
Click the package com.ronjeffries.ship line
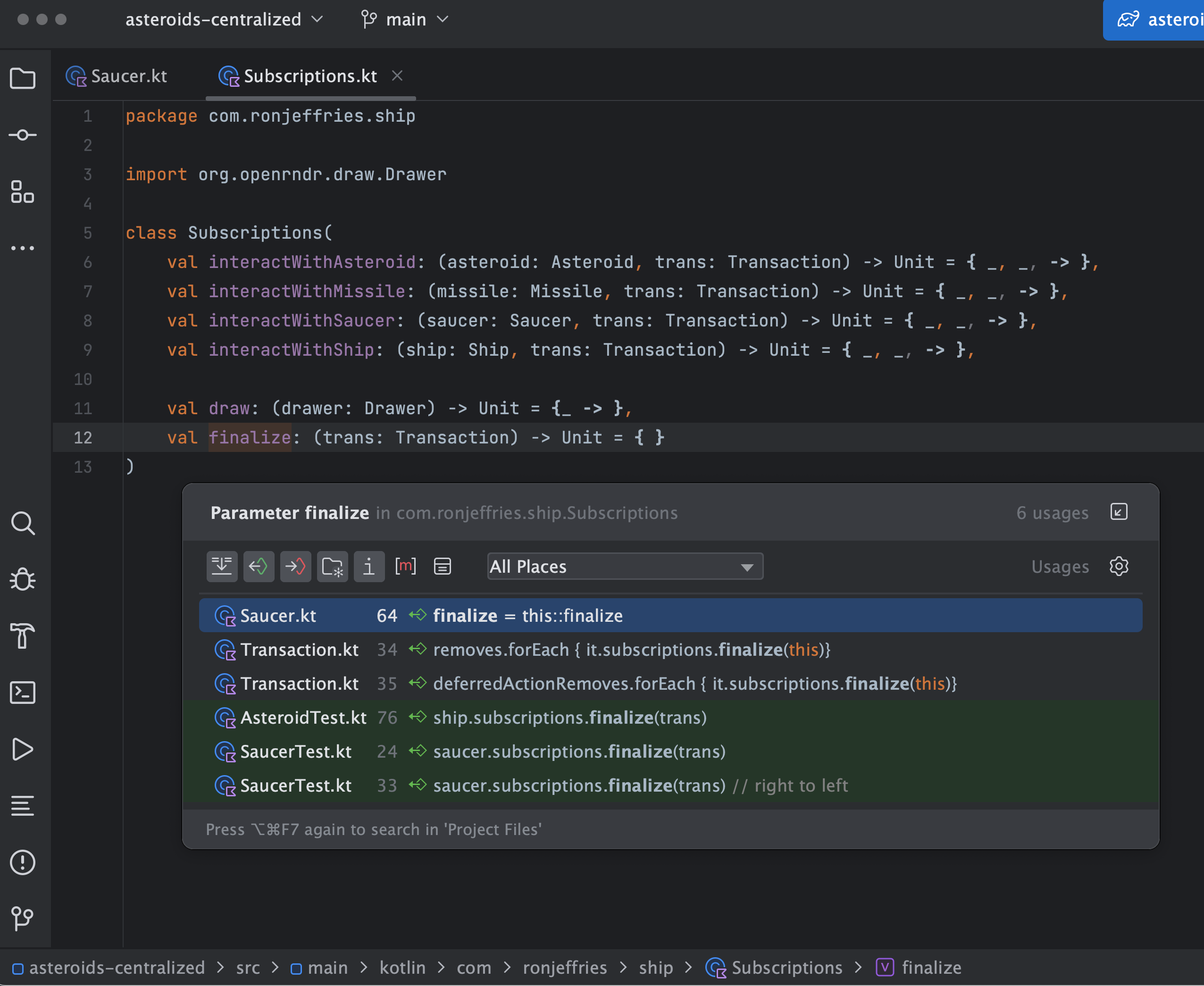pos(271,116)
